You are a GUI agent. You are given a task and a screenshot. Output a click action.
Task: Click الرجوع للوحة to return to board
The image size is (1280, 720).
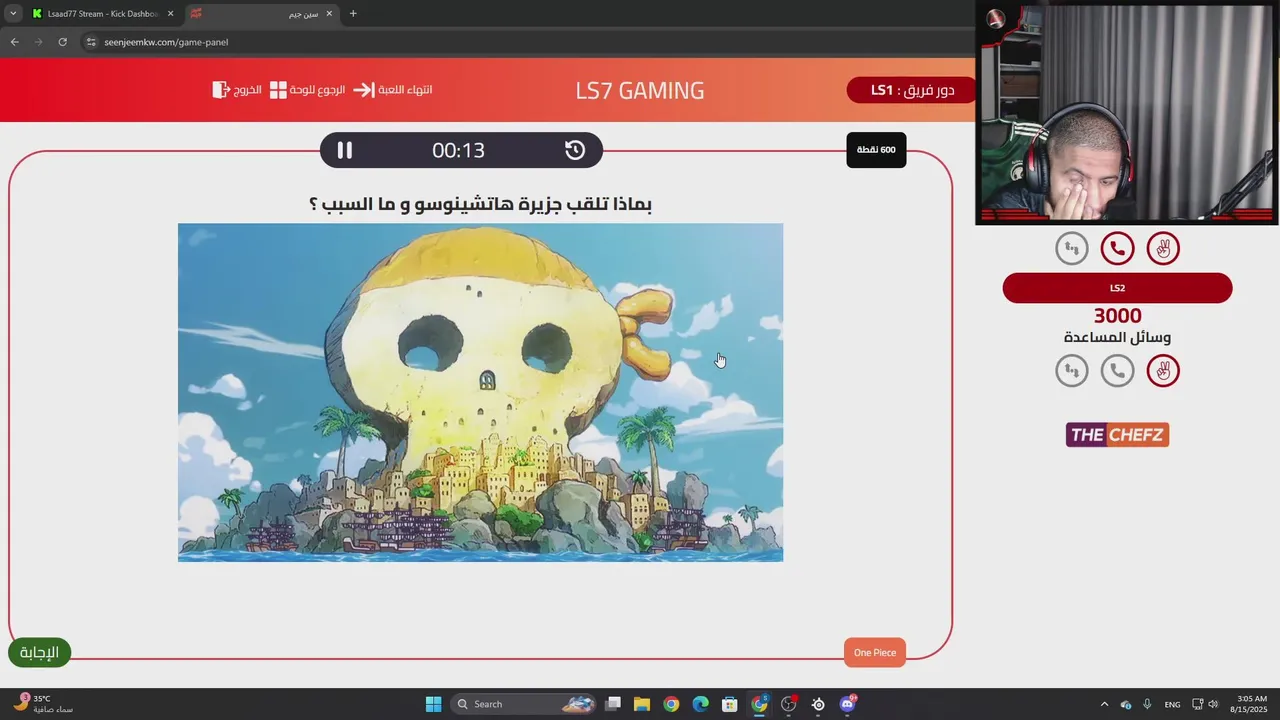317,89
